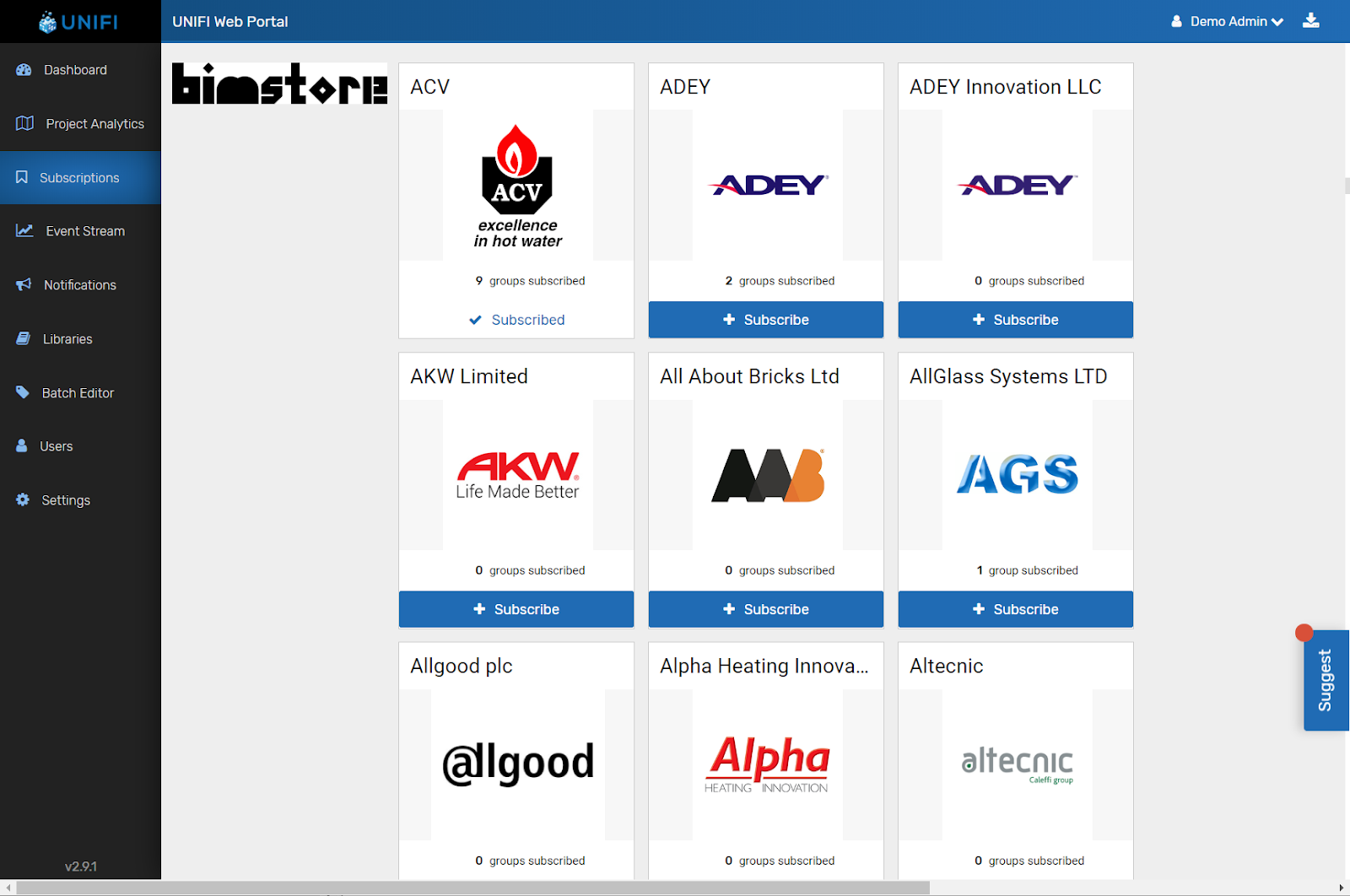Click the Subscriptions bookmark icon
Screen dimensions: 1350x896
pyautogui.click(x=22, y=177)
